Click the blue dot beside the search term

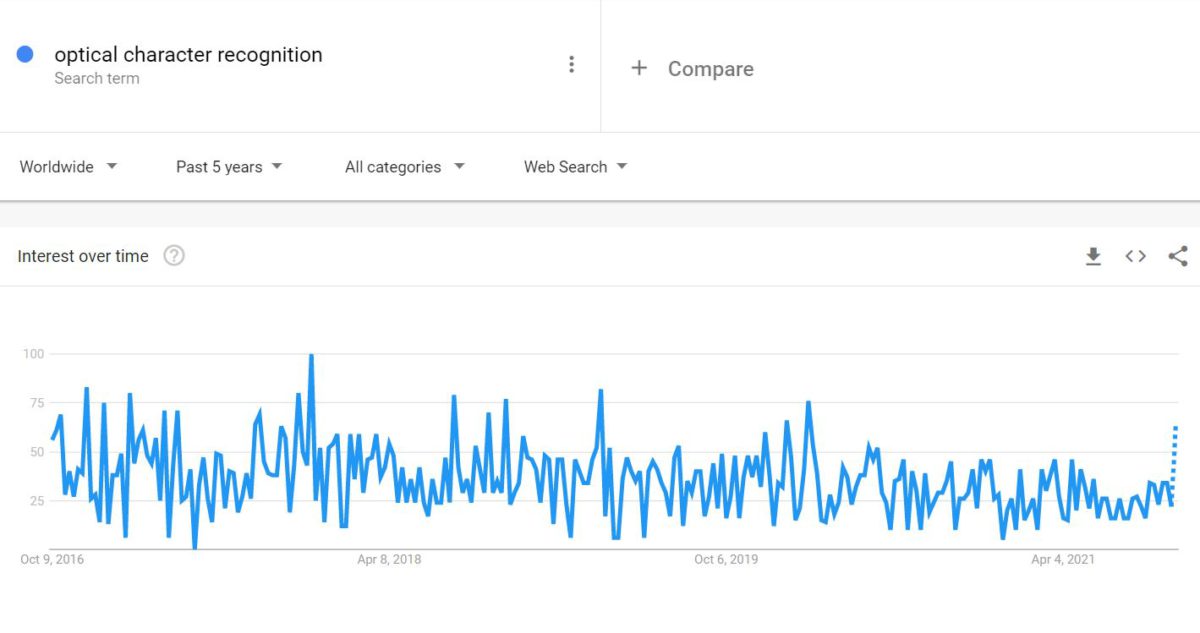click(x=25, y=53)
